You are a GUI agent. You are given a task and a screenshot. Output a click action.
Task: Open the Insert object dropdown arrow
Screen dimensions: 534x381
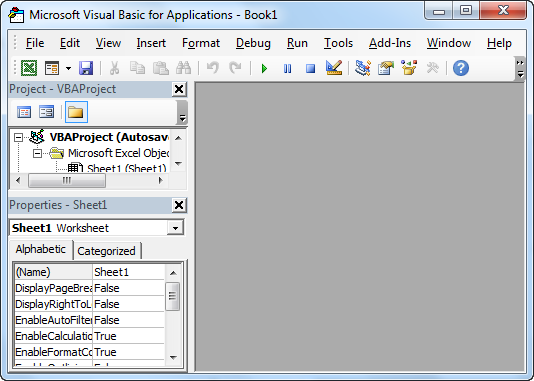click(68, 68)
